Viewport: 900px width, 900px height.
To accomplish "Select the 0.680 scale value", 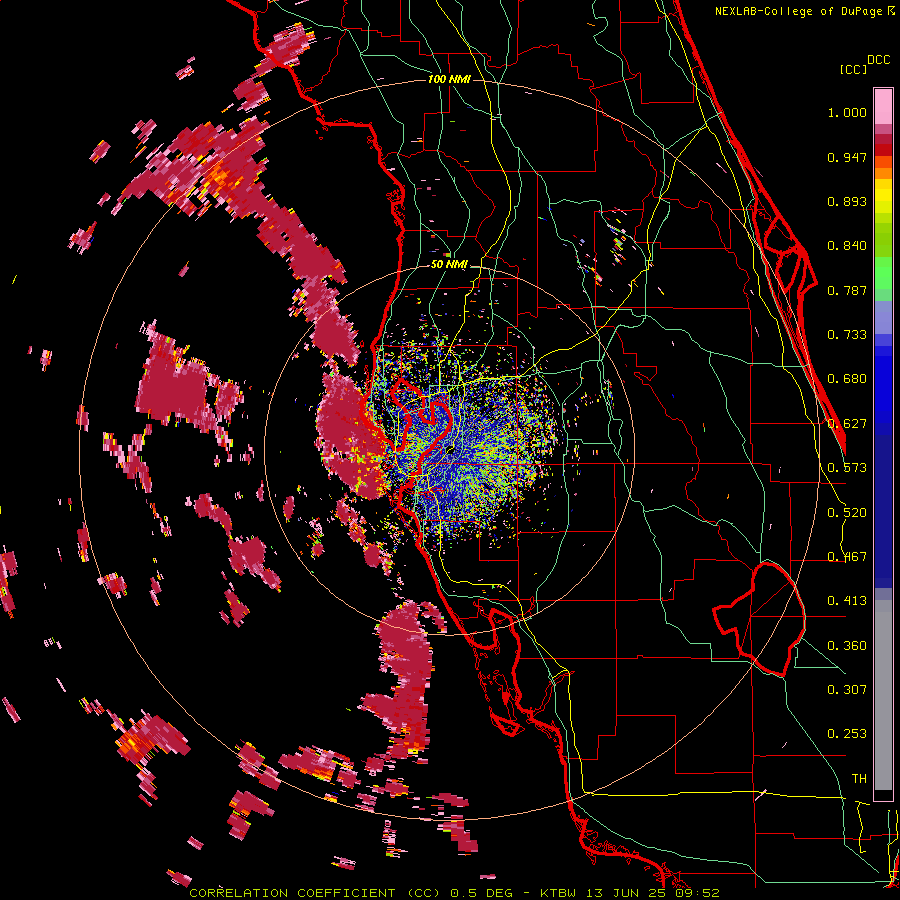I will (847, 379).
